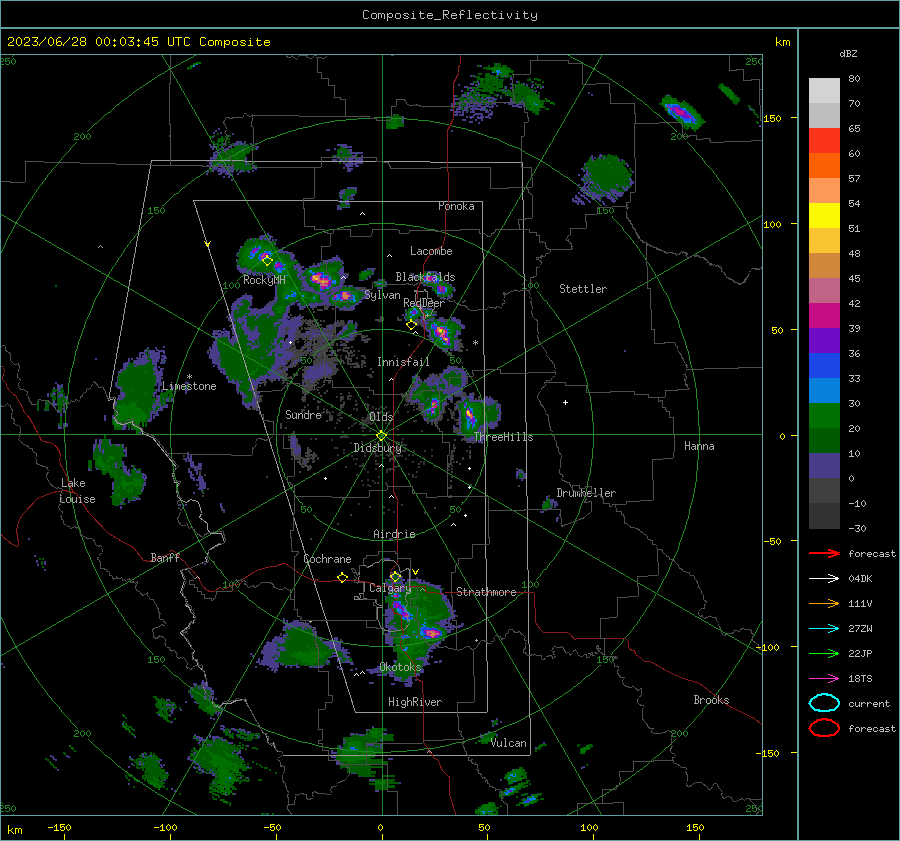Click the yellow diamond marker near RockyMH
This screenshot has height=841, width=900.
coord(267,261)
